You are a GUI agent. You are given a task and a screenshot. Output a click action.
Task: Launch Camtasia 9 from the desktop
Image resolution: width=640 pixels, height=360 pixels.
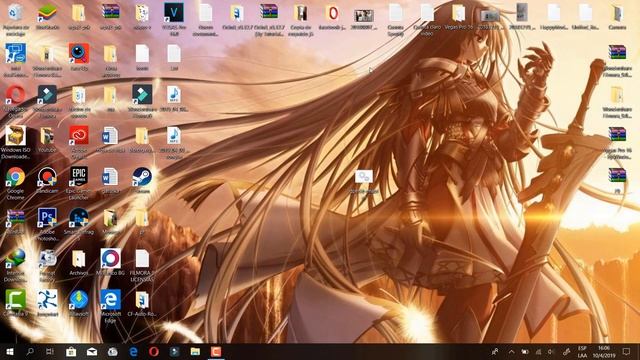click(16, 300)
